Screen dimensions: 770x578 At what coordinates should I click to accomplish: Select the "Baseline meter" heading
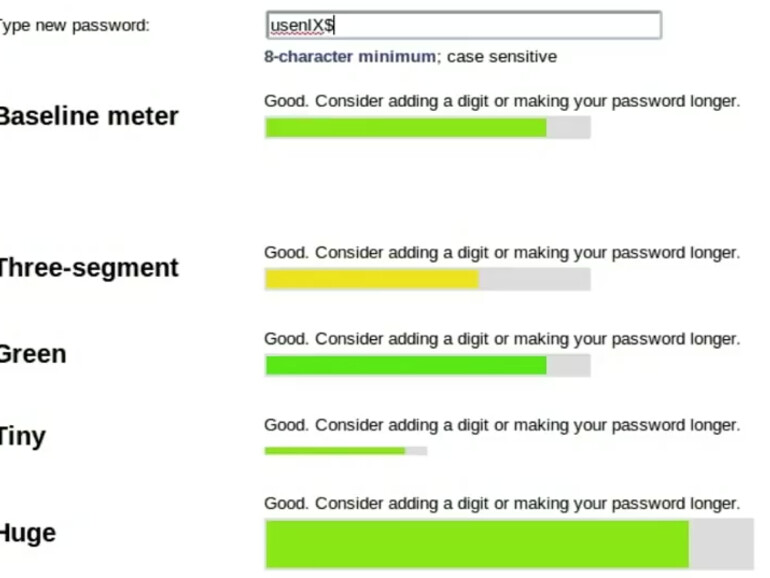click(x=87, y=116)
